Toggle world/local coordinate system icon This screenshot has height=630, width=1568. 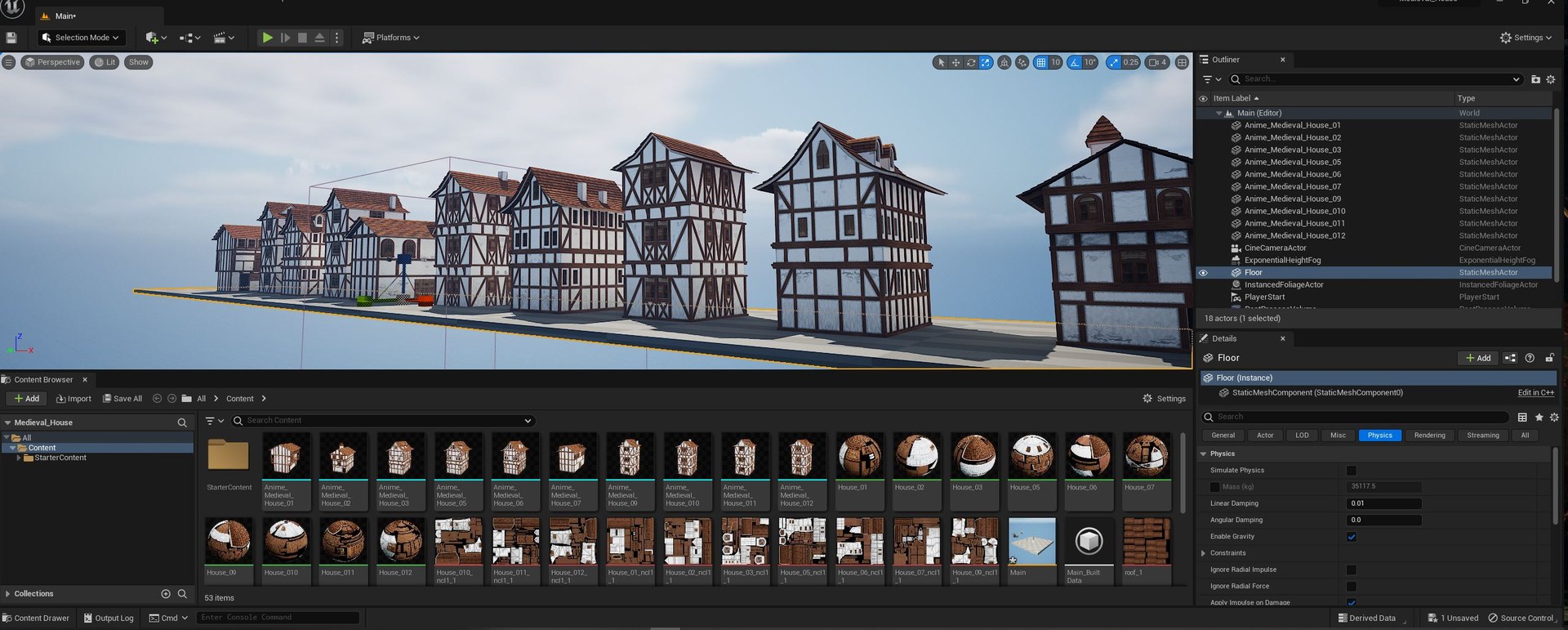(x=1004, y=62)
